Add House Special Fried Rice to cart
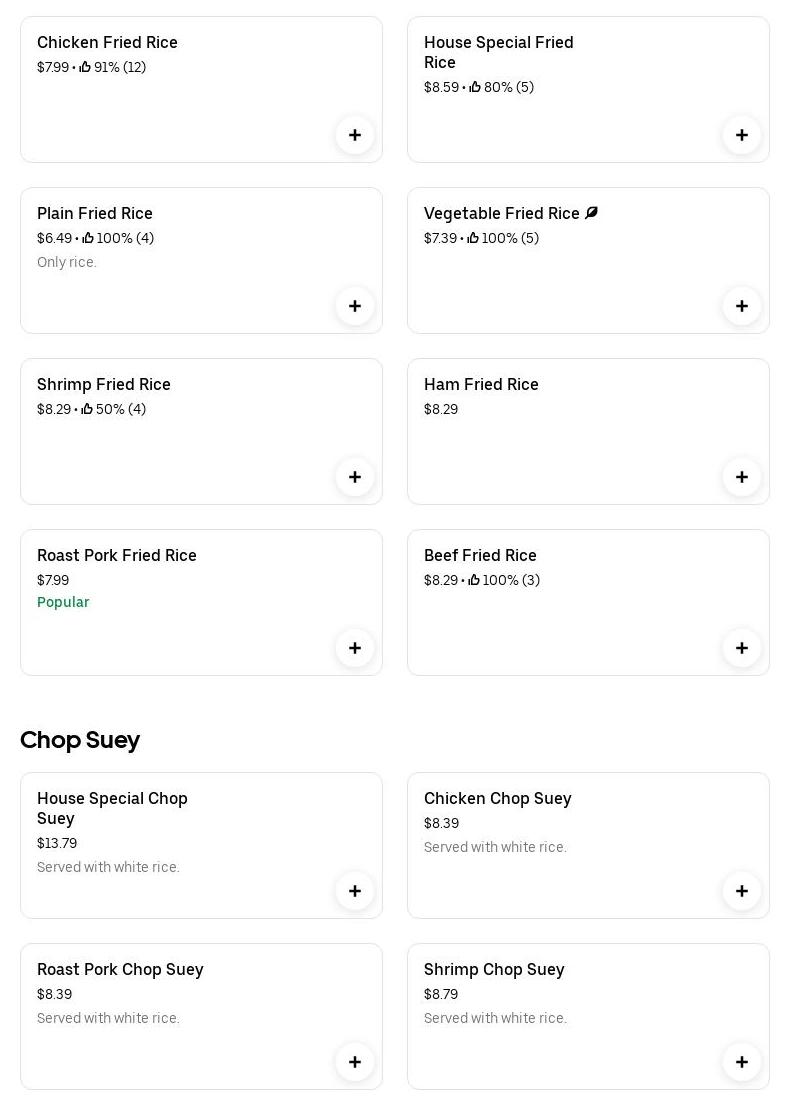This screenshot has width=804, height=1098. [x=742, y=135]
